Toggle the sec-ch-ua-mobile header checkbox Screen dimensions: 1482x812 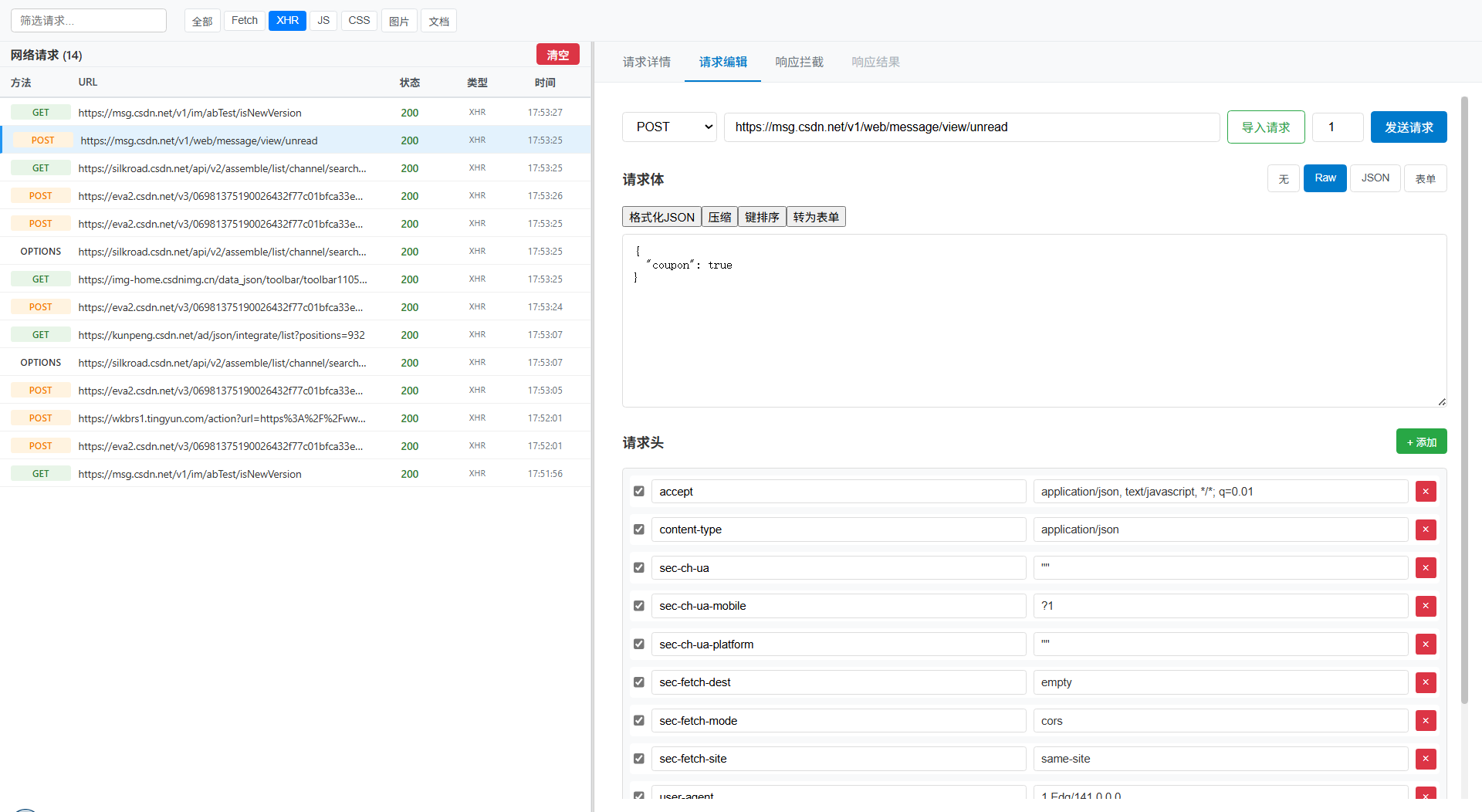(639, 606)
